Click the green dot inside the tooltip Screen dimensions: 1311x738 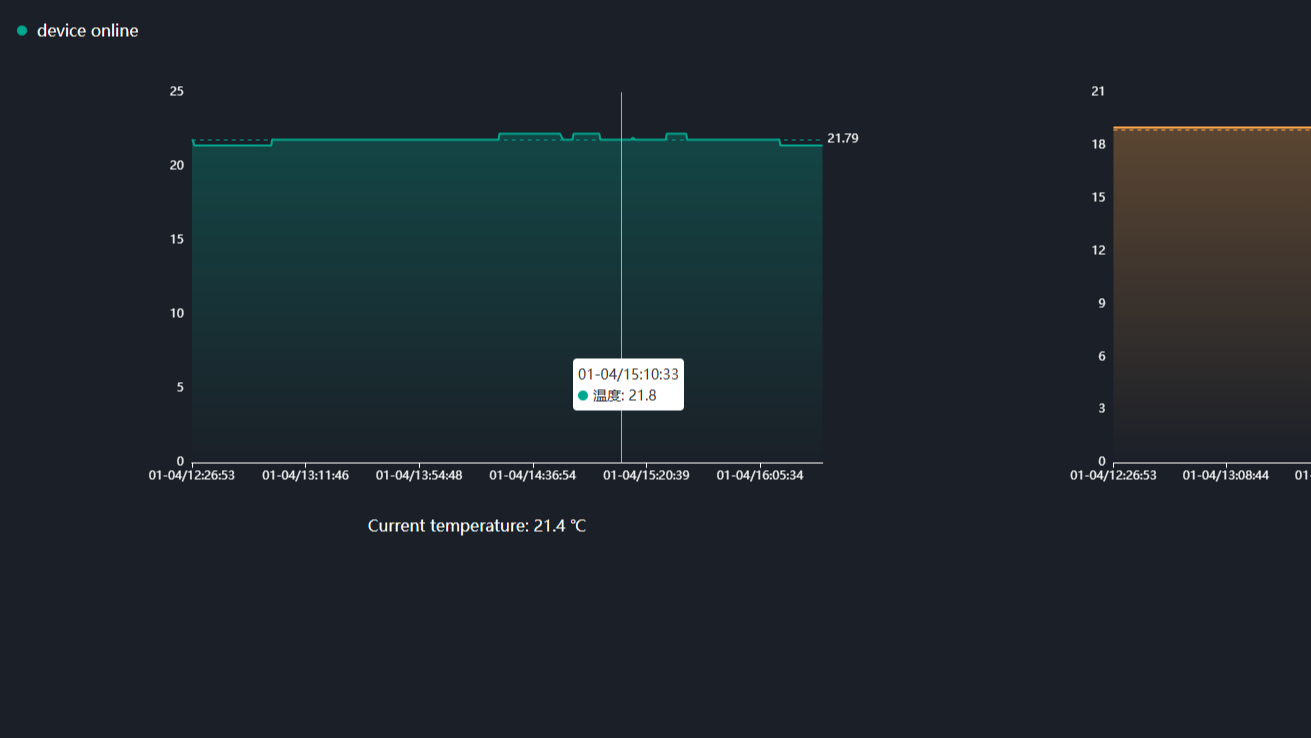pos(583,396)
